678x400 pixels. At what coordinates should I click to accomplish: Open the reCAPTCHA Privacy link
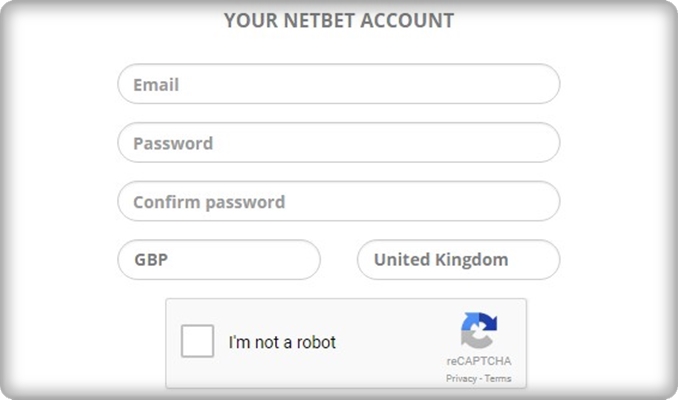click(461, 378)
